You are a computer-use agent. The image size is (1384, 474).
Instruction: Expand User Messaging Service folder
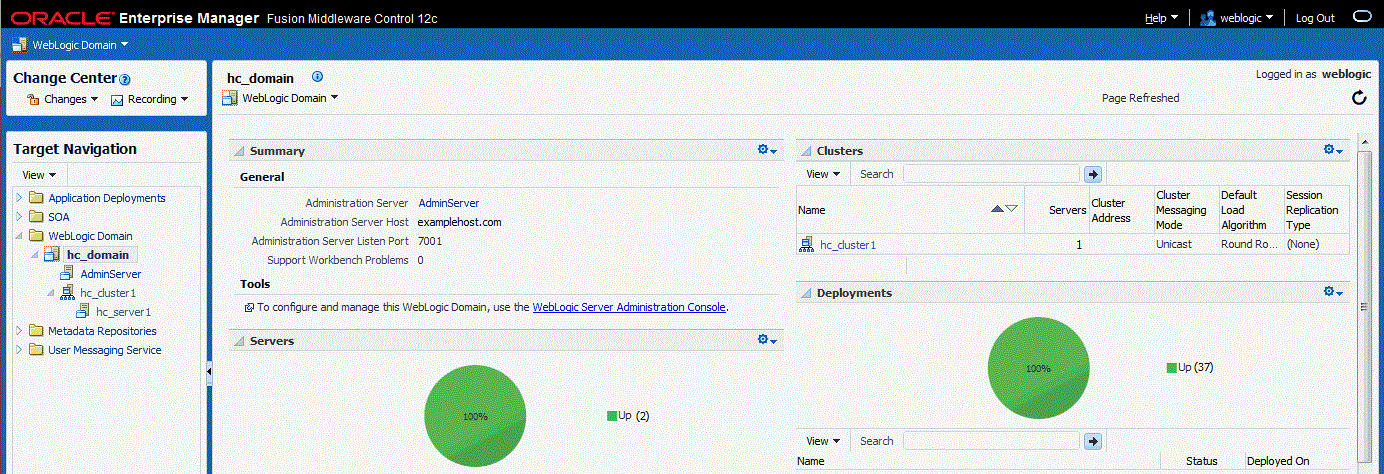tap(19, 350)
